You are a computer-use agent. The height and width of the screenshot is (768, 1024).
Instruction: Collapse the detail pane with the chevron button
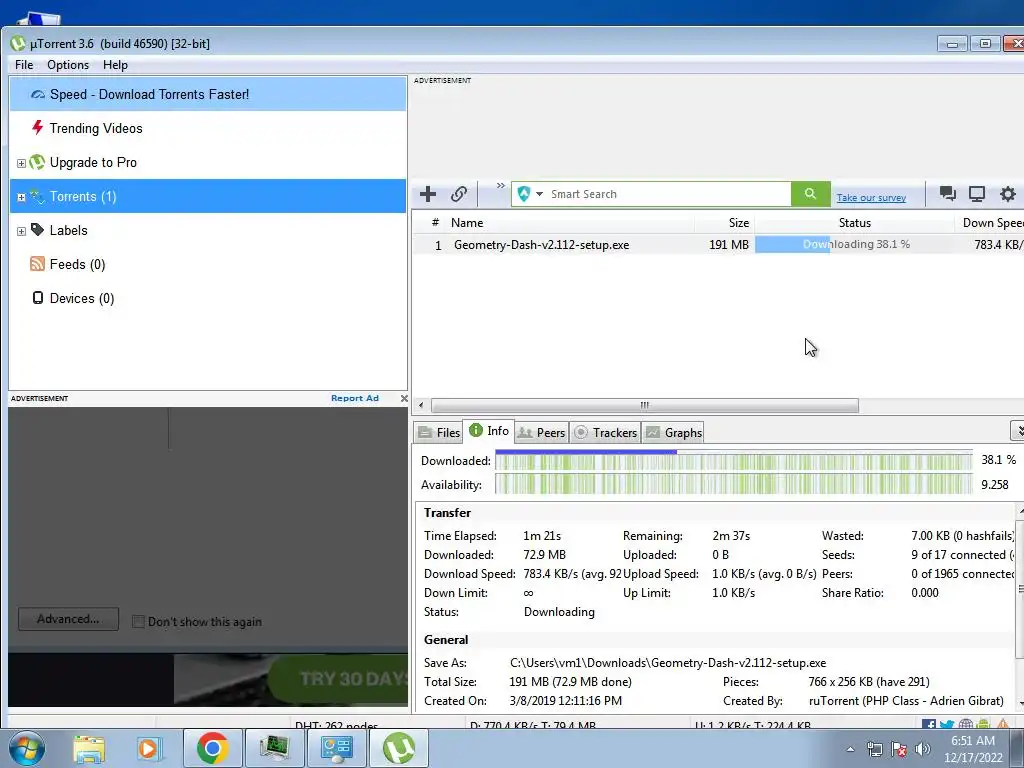(x=1018, y=430)
